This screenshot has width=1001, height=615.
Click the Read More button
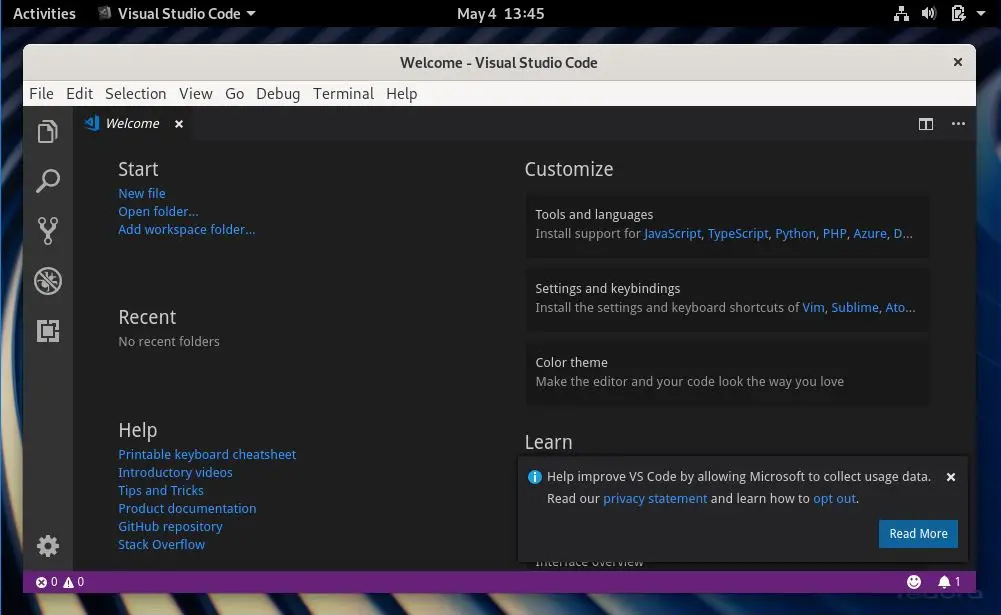pos(918,534)
